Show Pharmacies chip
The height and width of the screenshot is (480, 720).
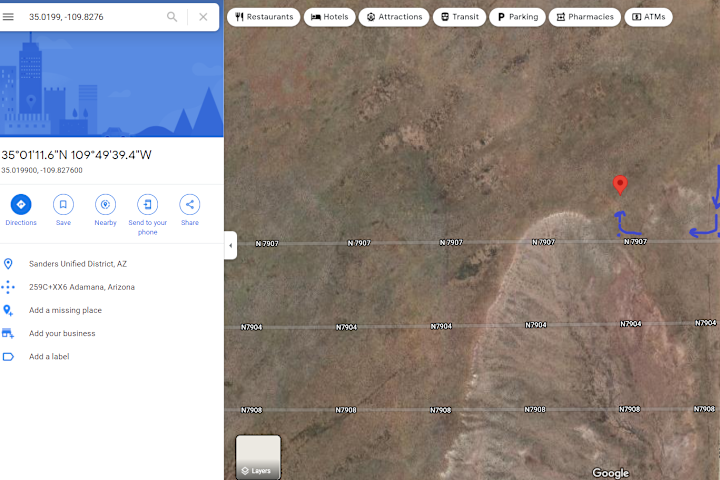tap(585, 17)
